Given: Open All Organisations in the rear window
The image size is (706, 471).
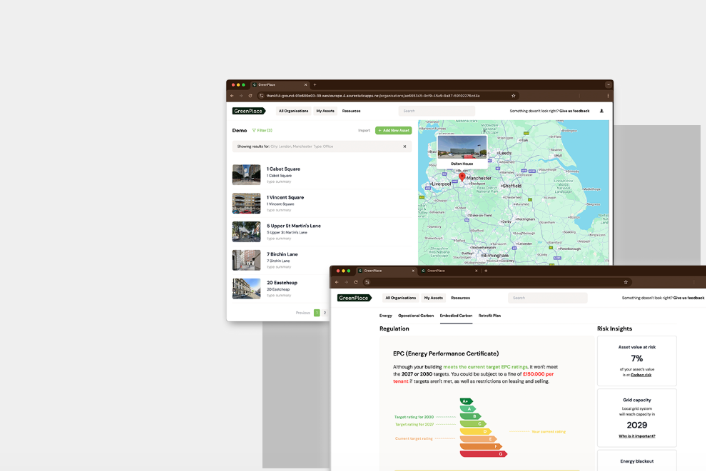Looking at the screenshot, I should pyautogui.click(x=294, y=111).
